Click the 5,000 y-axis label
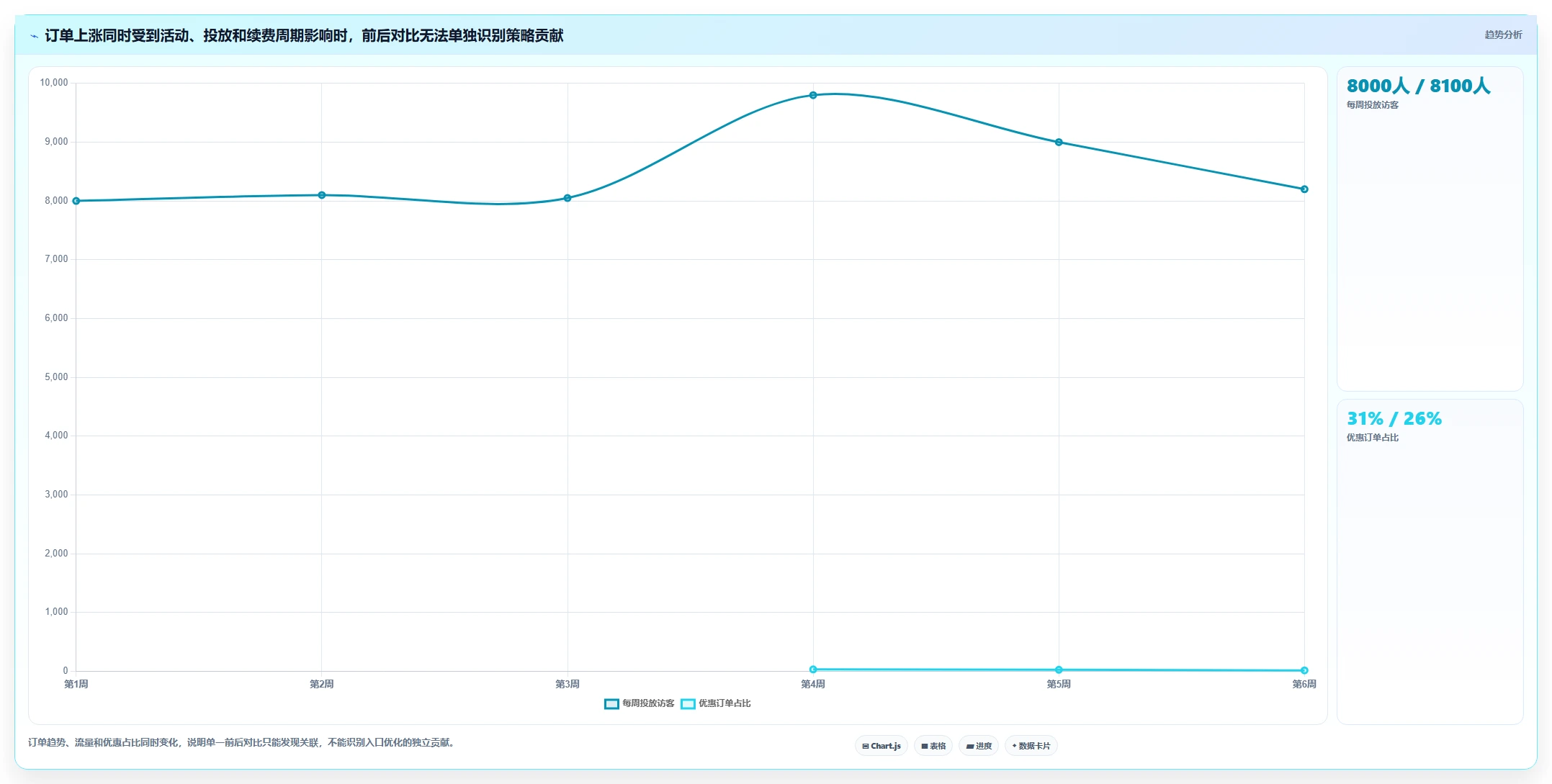Screen dimensions: 1552x784 [x=56, y=377]
